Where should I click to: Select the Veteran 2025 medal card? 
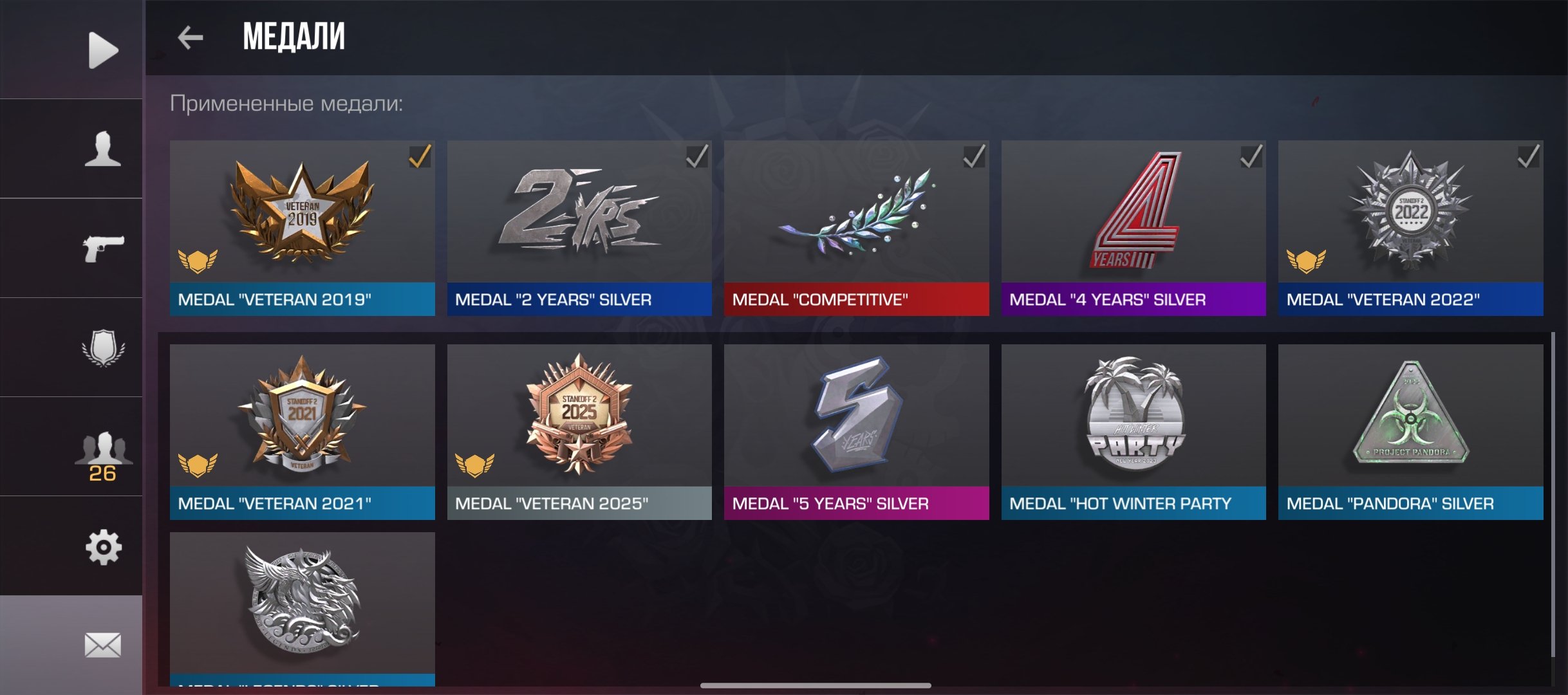[579, 432]
